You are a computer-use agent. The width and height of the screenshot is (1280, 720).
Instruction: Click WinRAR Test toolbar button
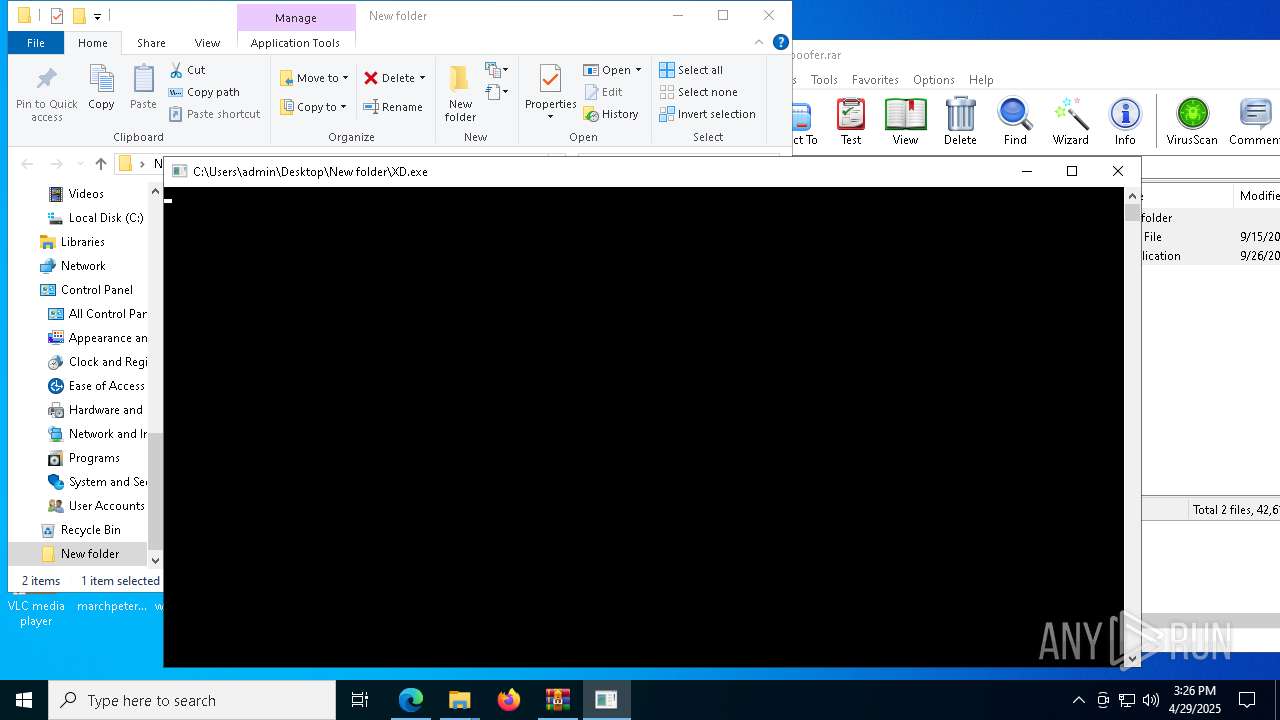[851, 122]
